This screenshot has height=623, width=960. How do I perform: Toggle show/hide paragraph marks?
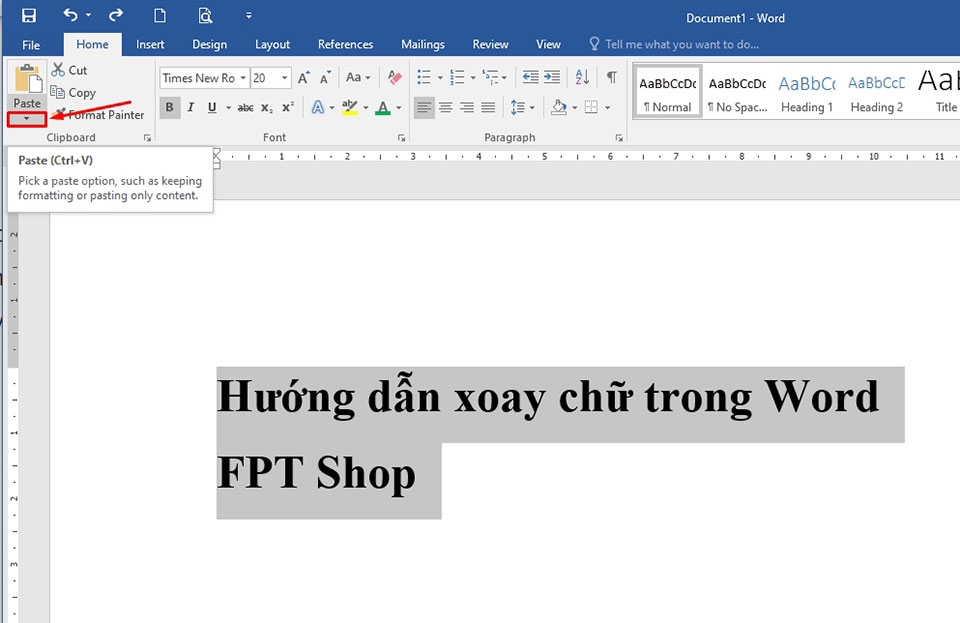click(611, 77)
